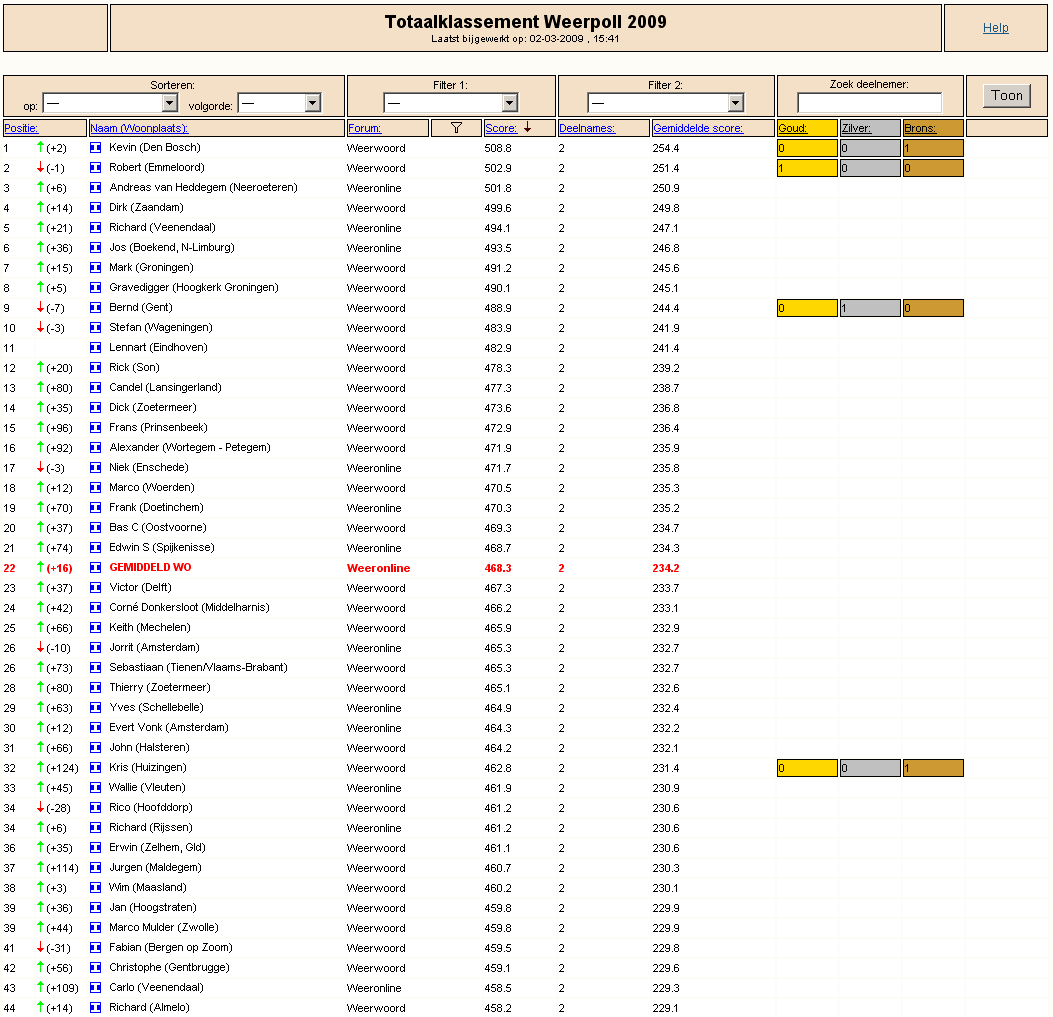1053x1017 pixels.
Task: Open the Help link
Action: [995, 28]
